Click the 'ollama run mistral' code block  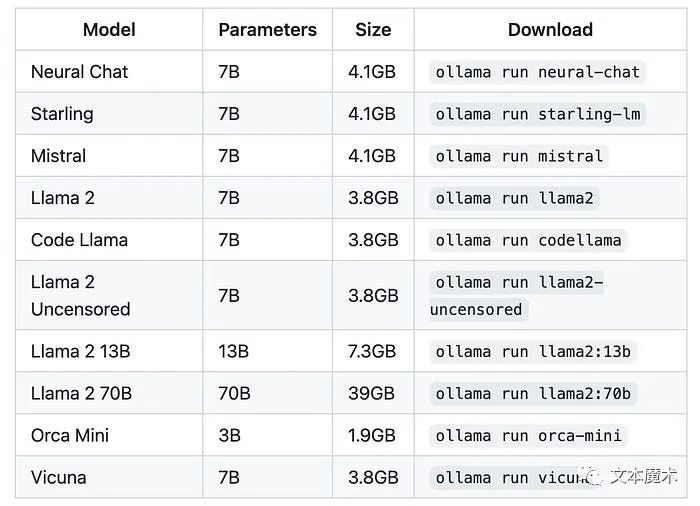click(x=519, y=156)
